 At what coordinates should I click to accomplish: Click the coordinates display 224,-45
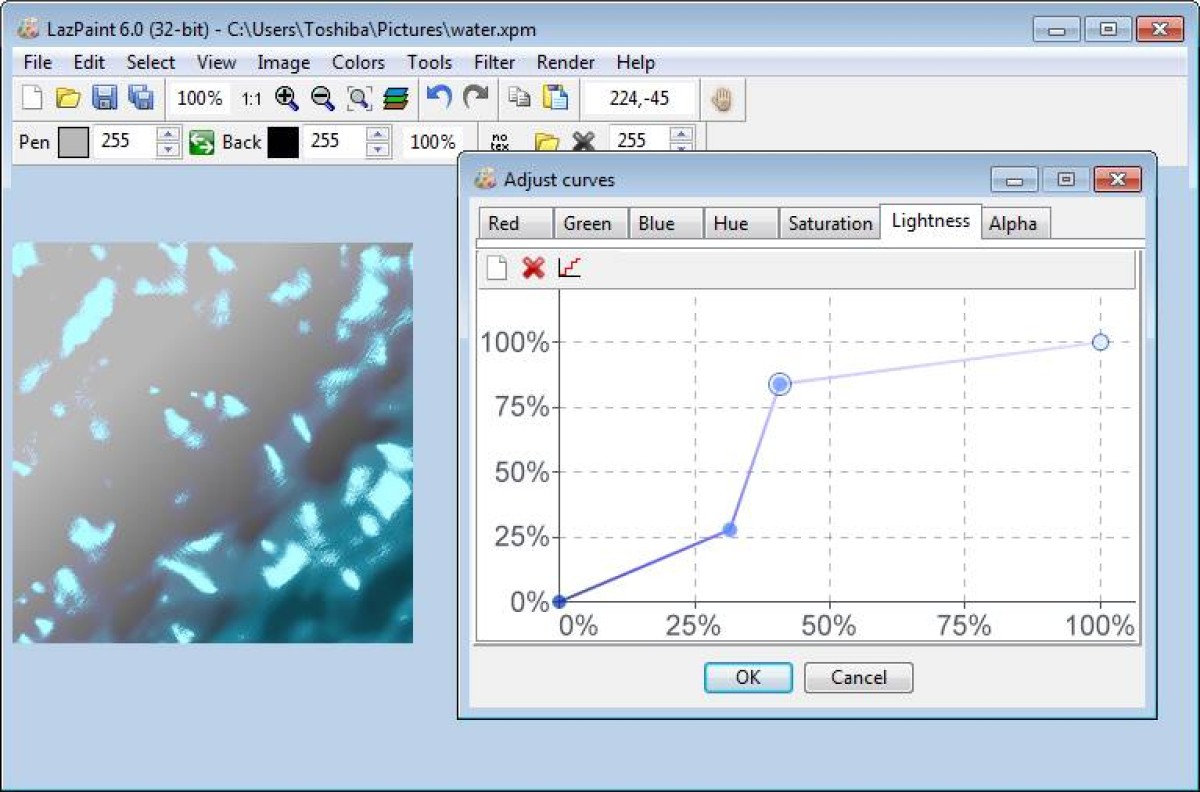coord(640,98)
